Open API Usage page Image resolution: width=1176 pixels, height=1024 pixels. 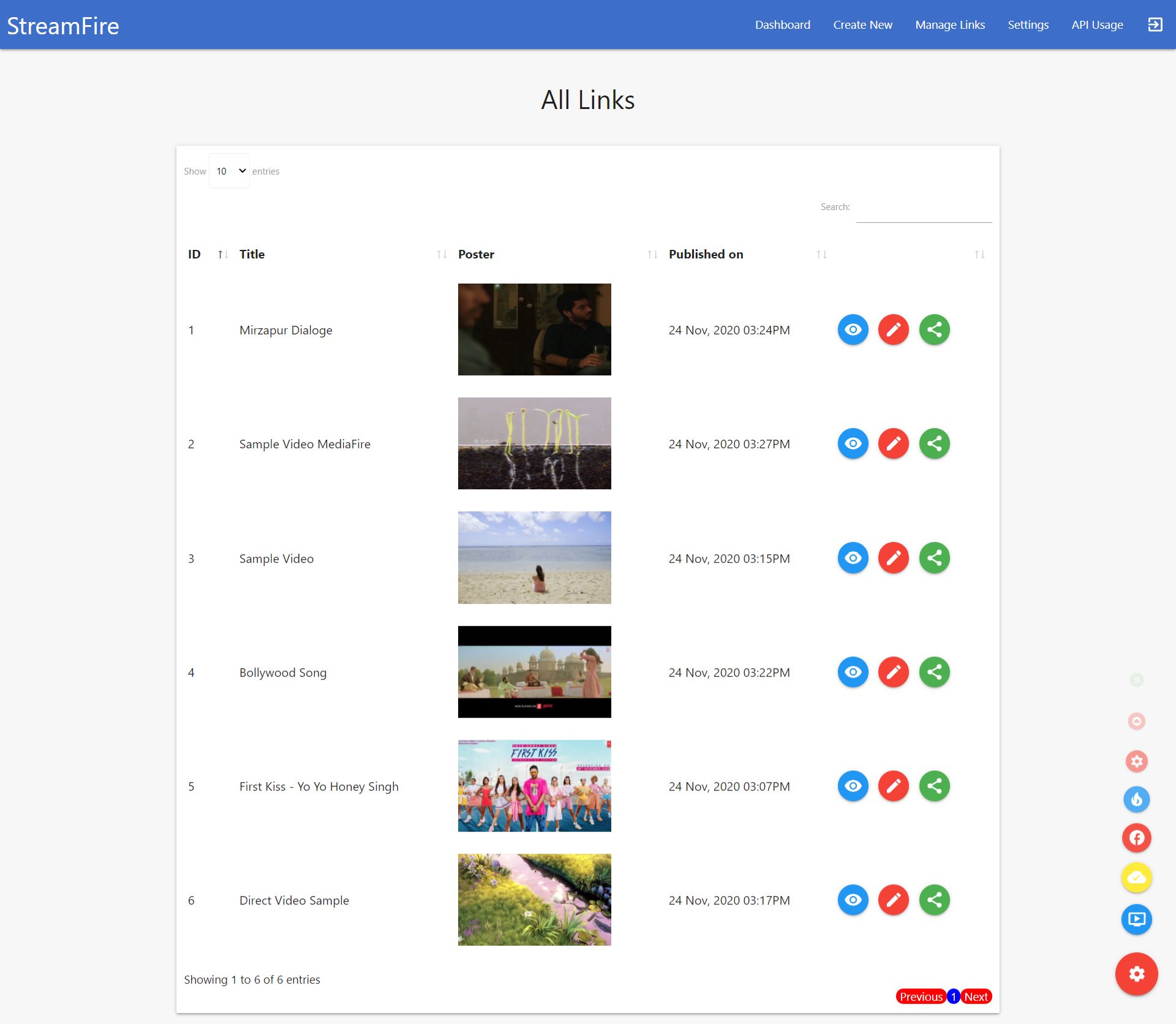pos(1097,24)
